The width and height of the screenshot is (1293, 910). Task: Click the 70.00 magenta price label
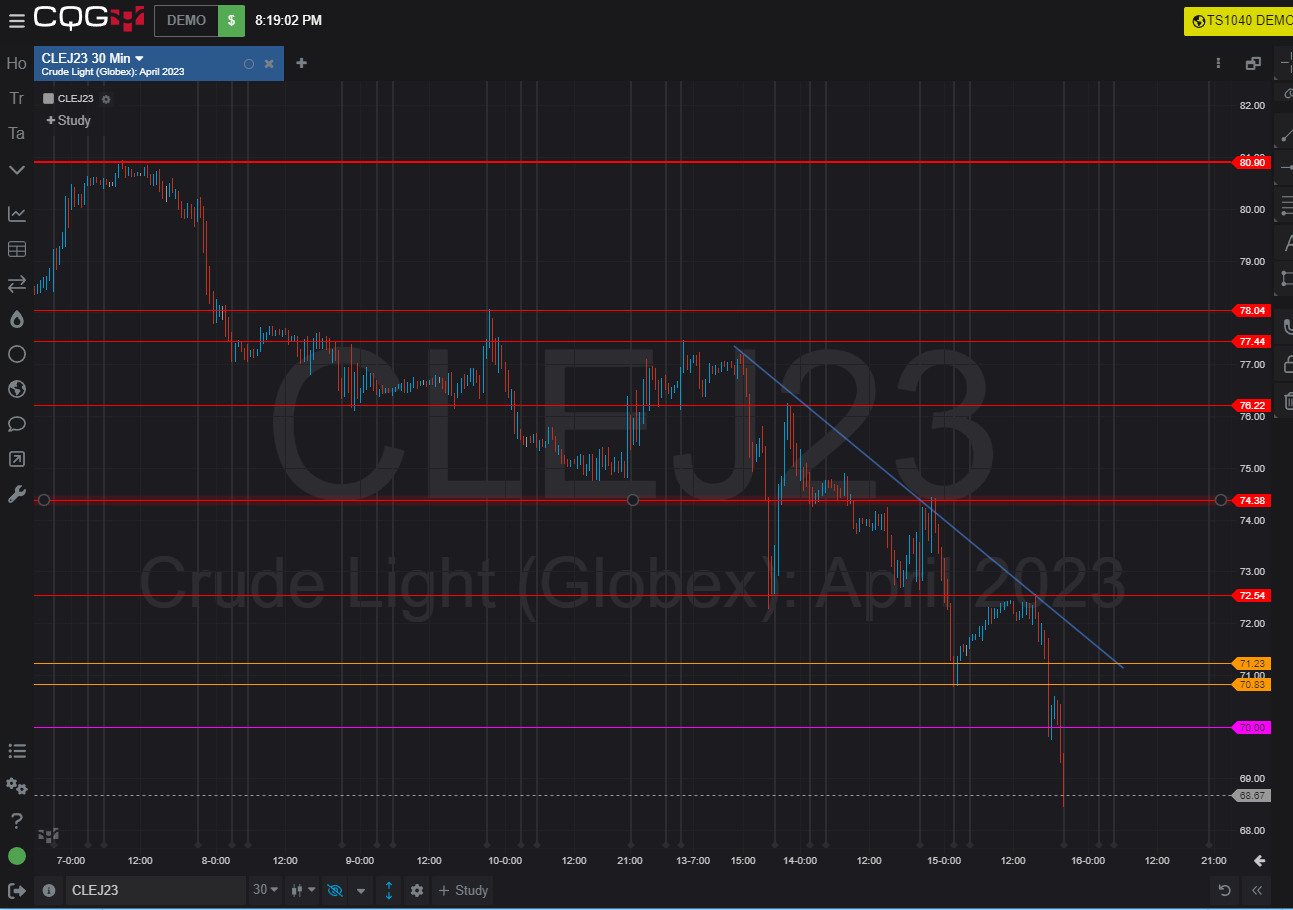1252,728
